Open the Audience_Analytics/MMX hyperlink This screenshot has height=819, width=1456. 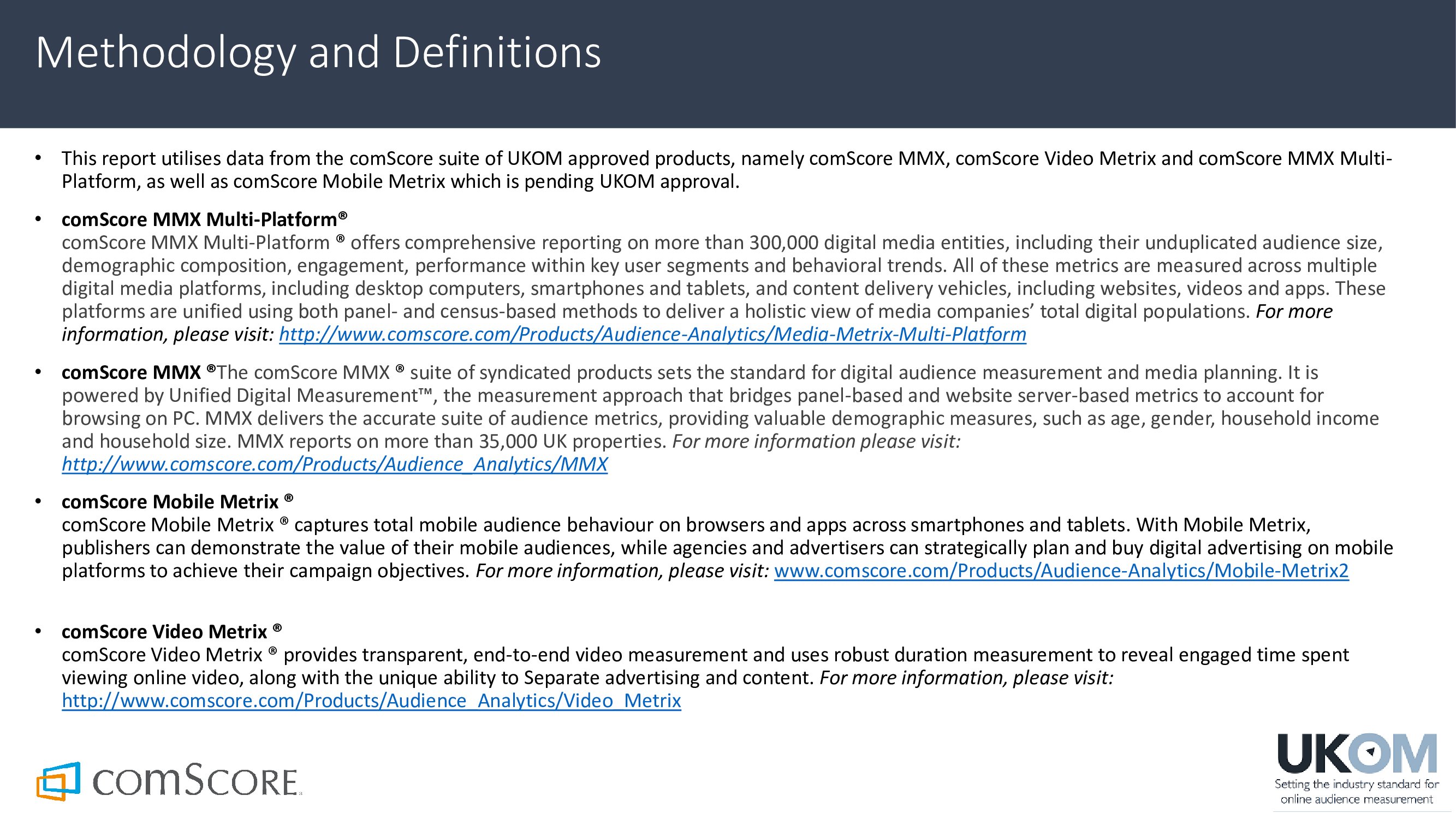tap(335, 464)
